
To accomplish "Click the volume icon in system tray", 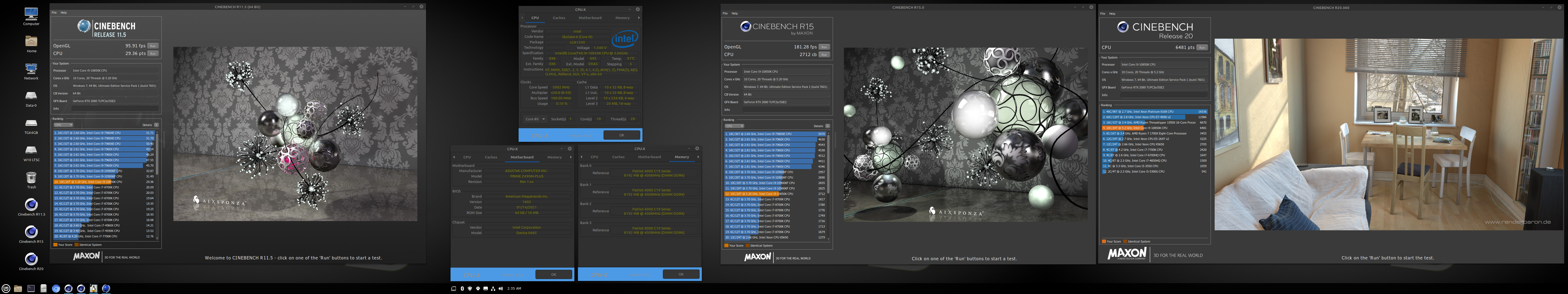I will click(x=501, y=289).
